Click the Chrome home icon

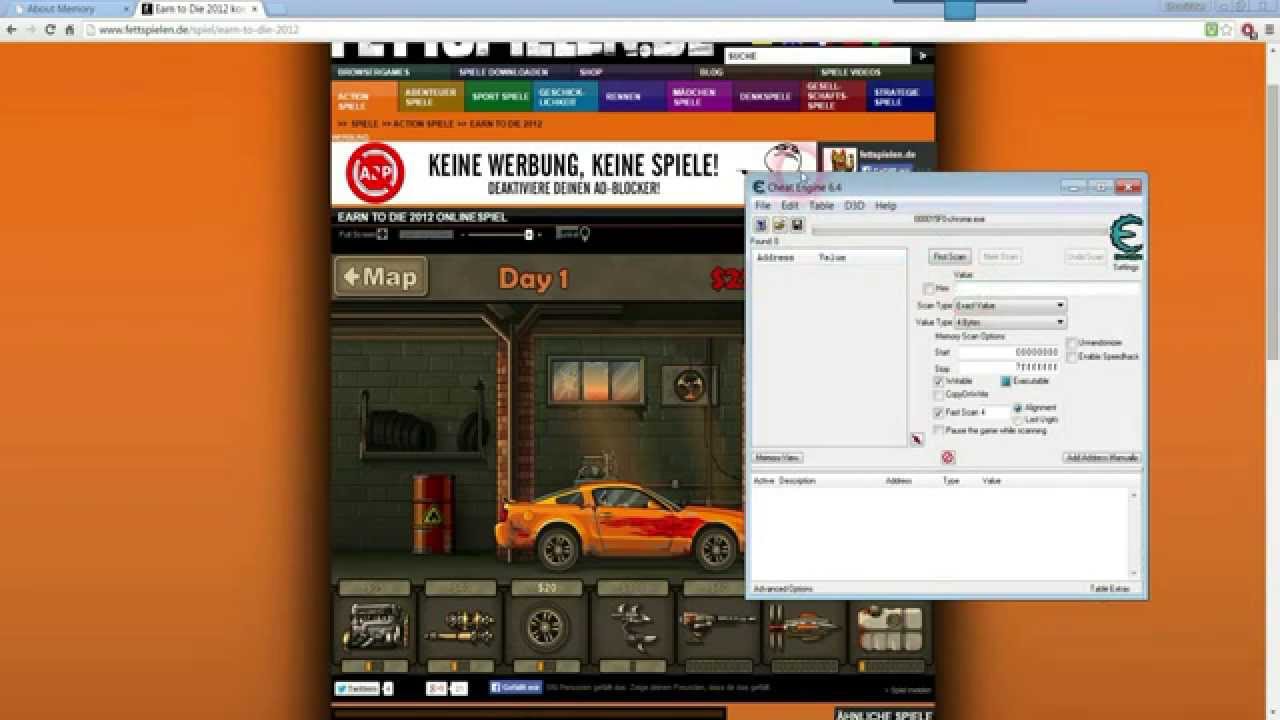point(69,30)
